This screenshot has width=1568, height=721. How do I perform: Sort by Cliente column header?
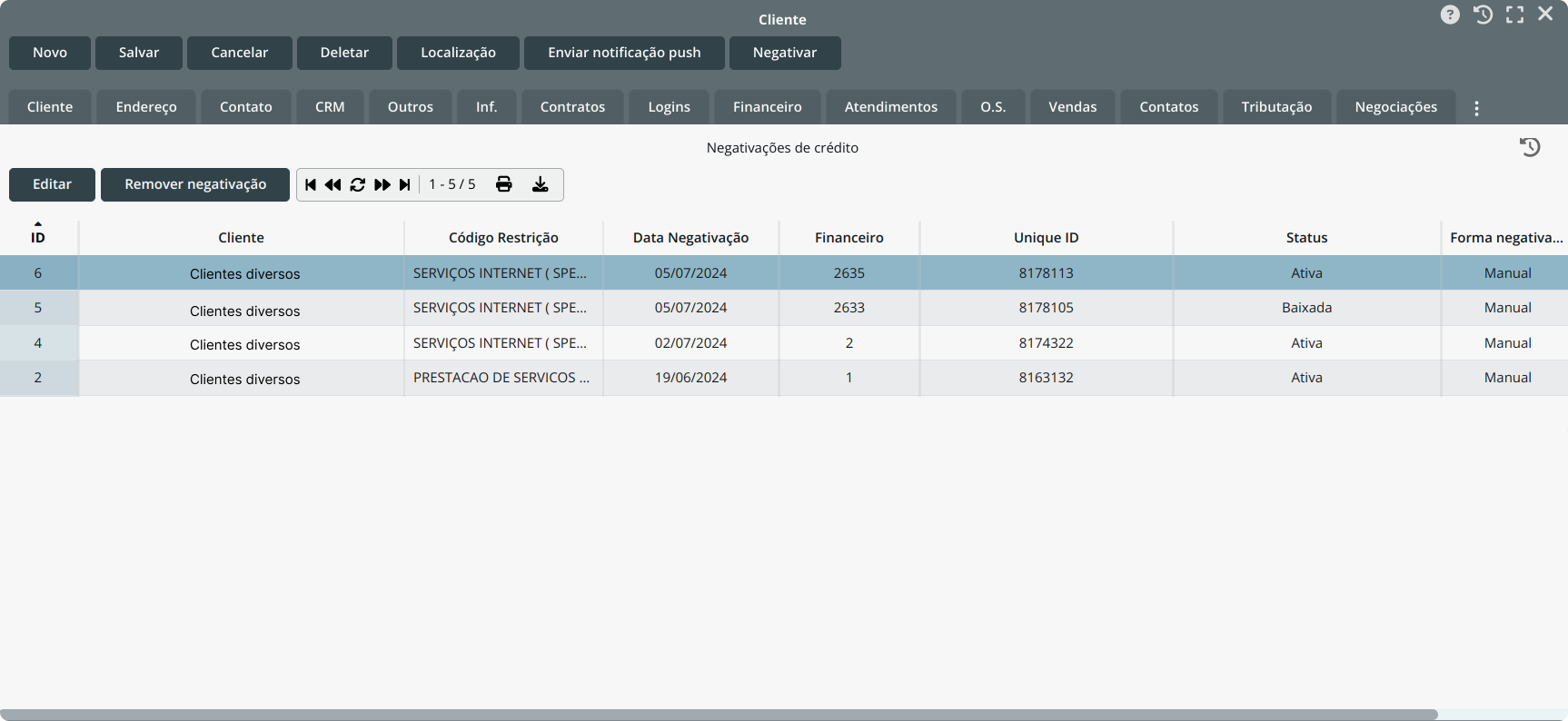tap(242, 238)
